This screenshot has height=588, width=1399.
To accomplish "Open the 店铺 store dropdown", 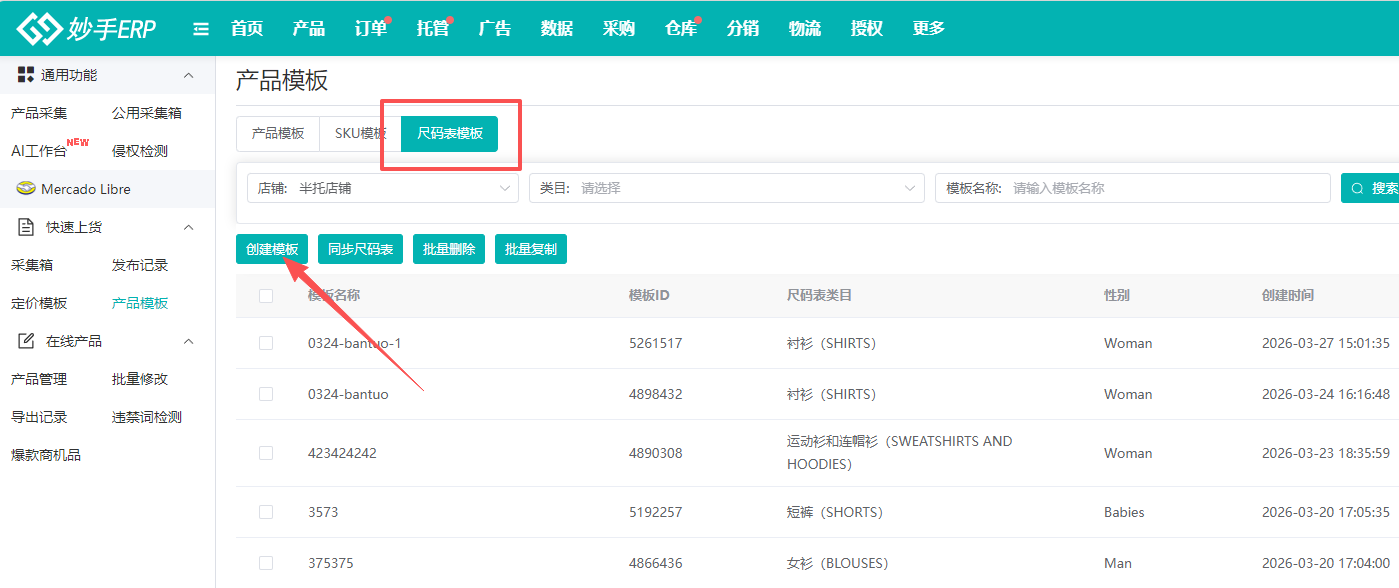I will 382,188.
